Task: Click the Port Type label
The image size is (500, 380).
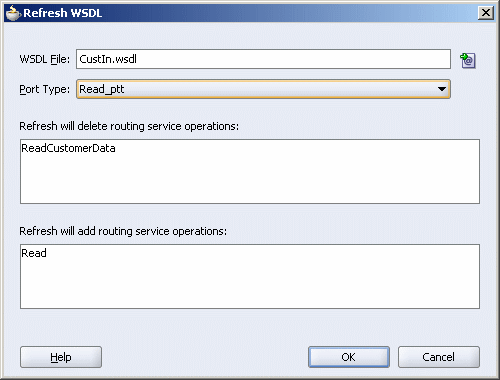Action: (x=45, y=89)
